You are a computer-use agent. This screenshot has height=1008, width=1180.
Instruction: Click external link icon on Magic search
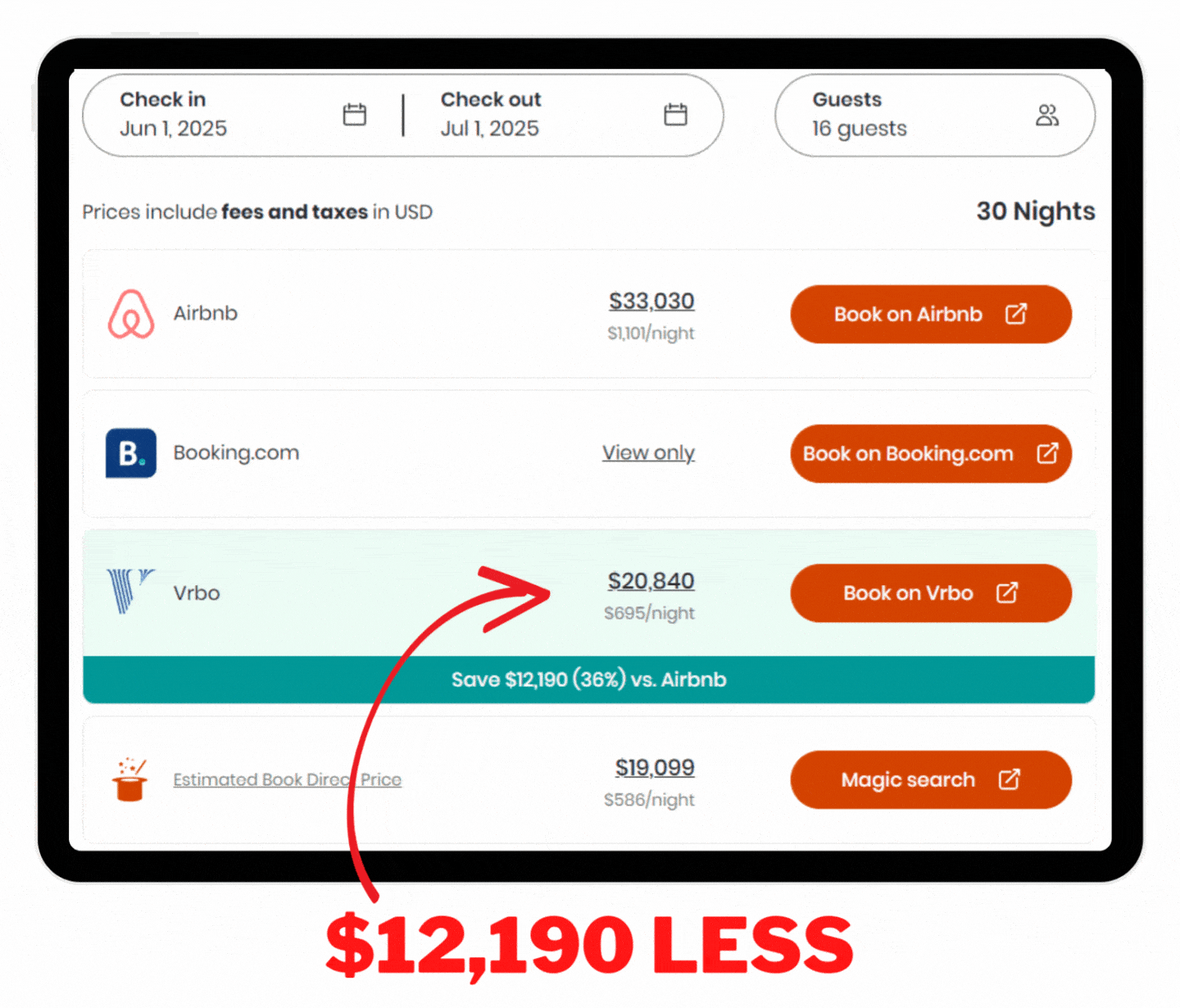[1010, 779]
